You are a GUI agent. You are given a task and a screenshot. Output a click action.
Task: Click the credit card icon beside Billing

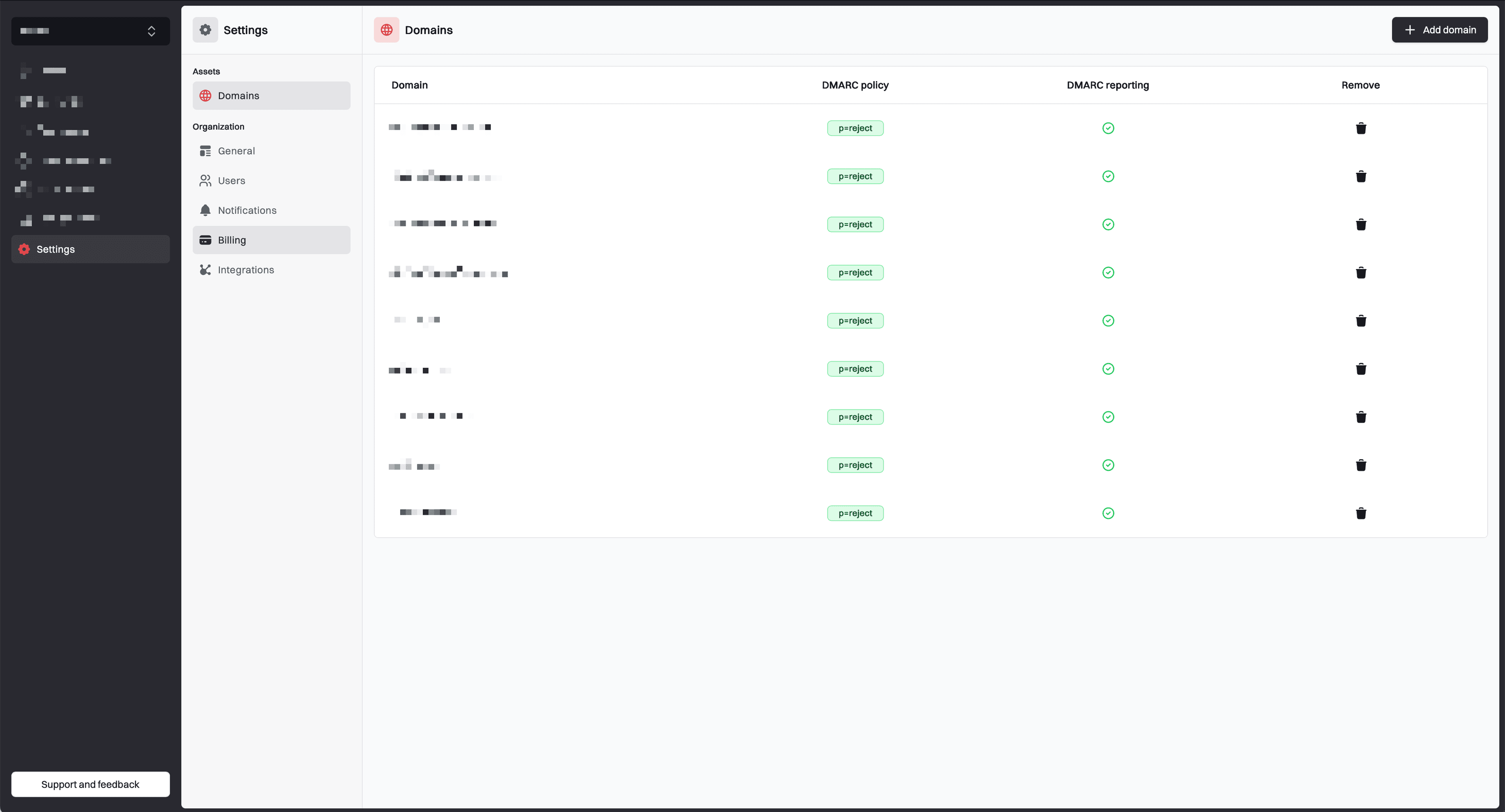click(x=205, y=240)
